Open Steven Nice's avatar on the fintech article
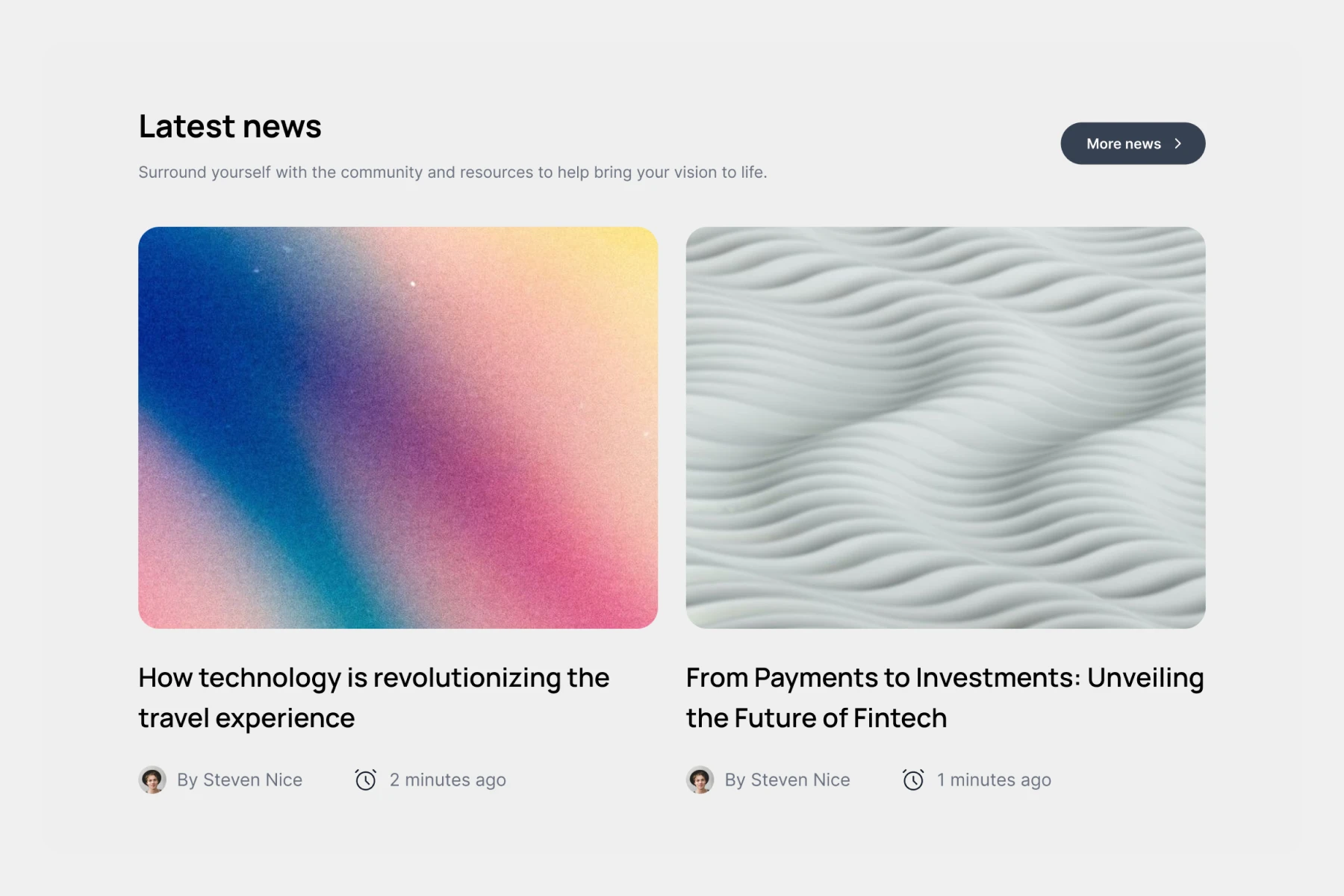The height and width of the screenshot is (896, 1344). click(700, 780)
